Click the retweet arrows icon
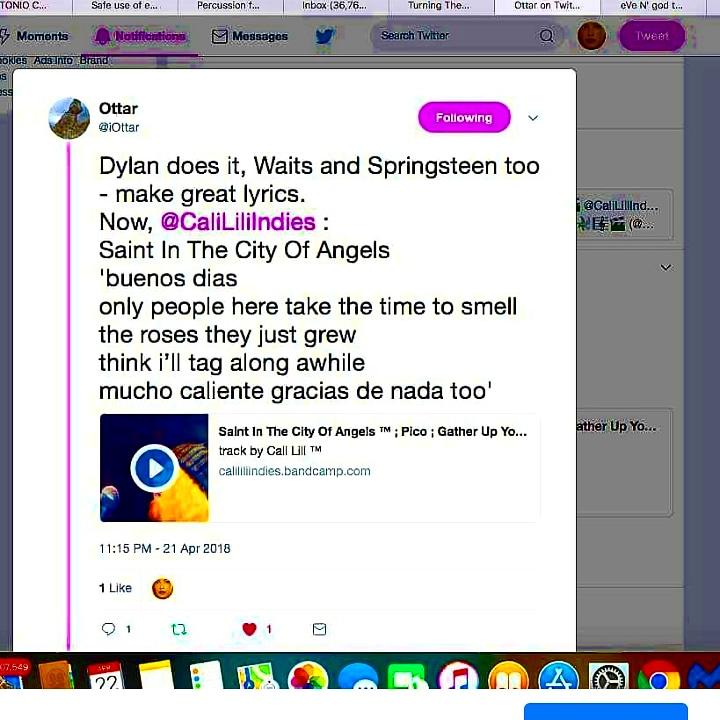The width and height of the screenshot is (720, 720). [x=179, y=629]
